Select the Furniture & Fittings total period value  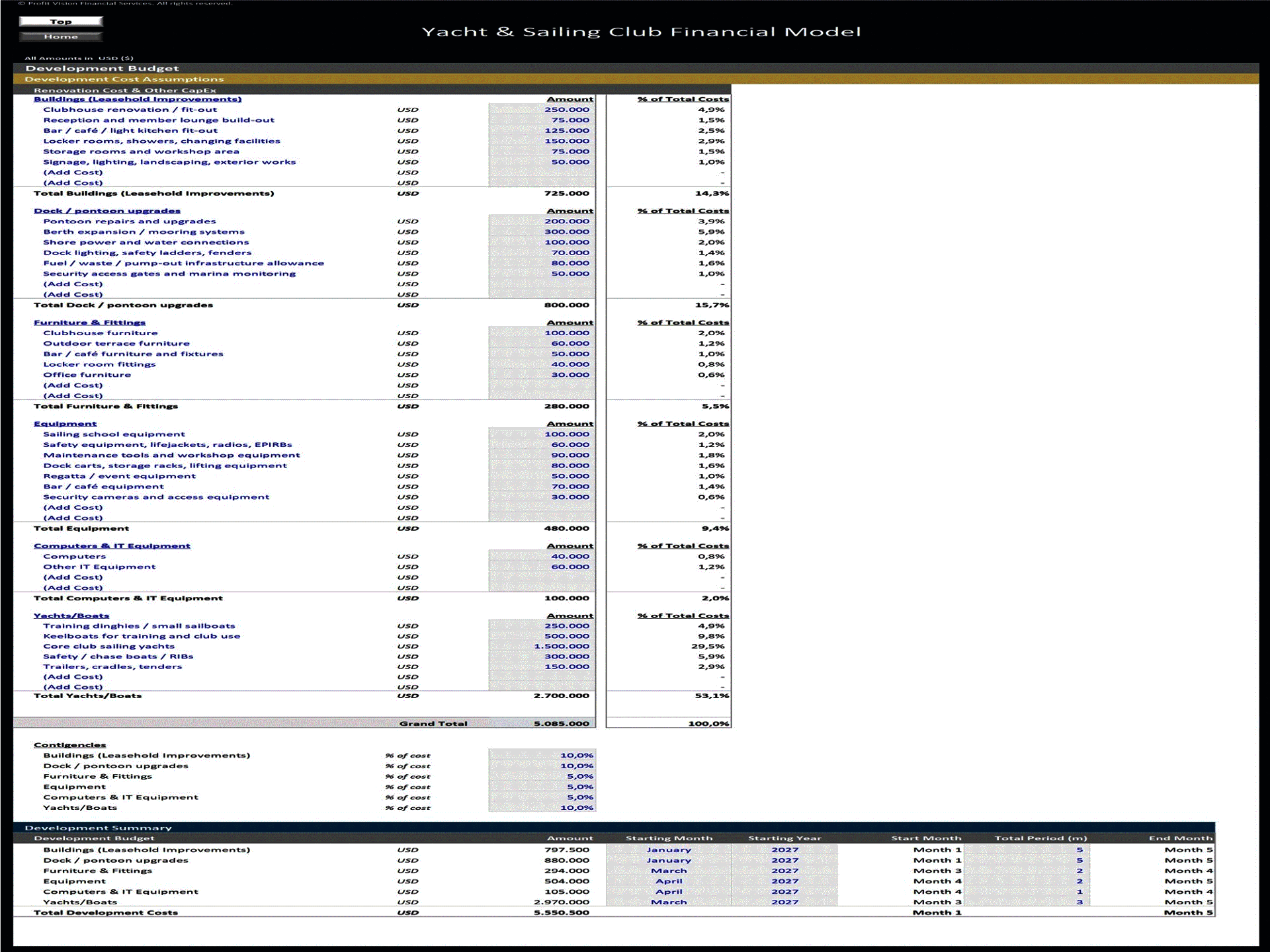1027,871
